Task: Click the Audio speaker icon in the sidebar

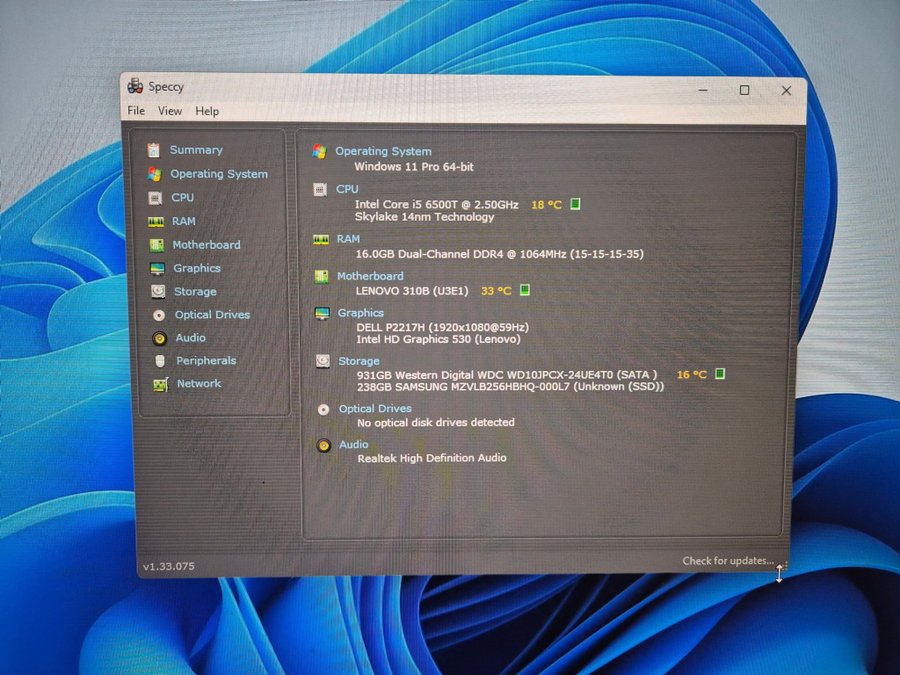Action: [159, 338]
